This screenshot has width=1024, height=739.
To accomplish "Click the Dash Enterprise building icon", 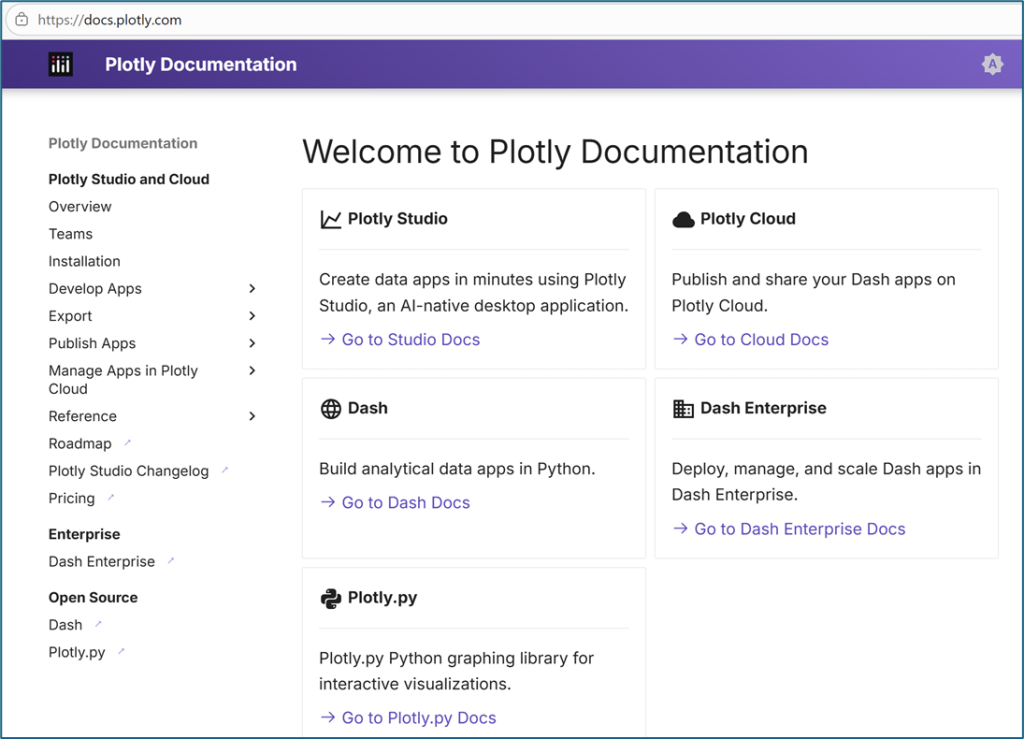I will [683, 408].
